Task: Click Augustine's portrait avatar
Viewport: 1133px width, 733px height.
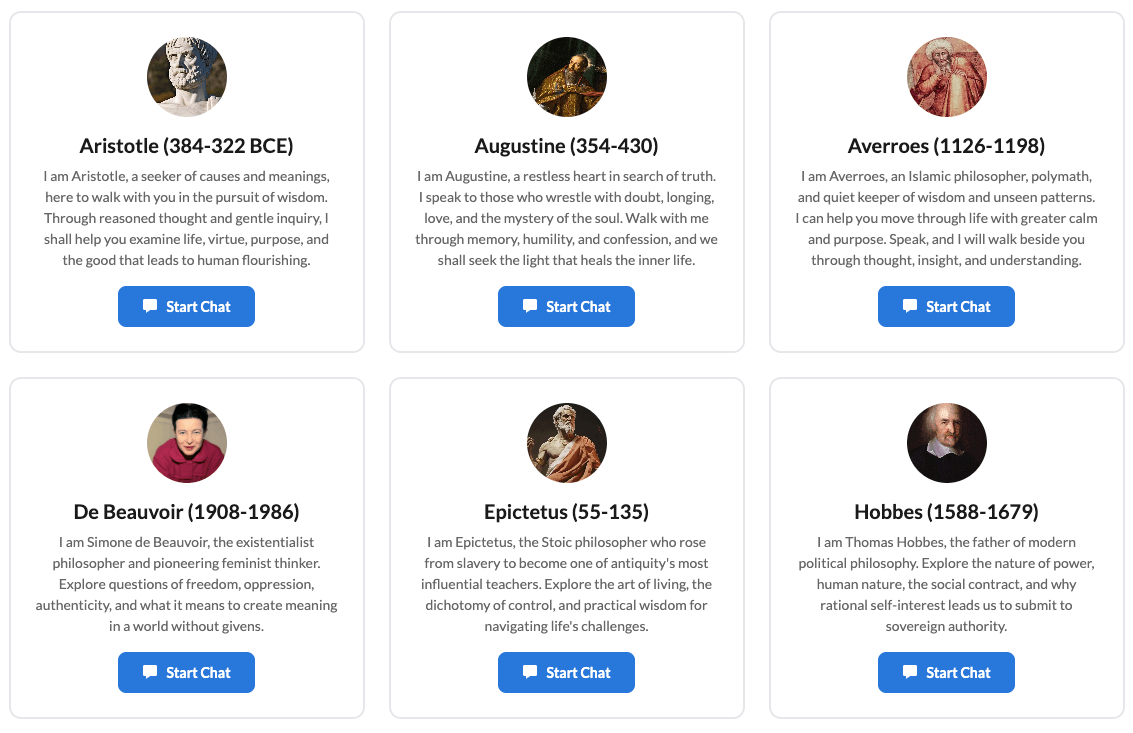Action: (x=567, y=77)
